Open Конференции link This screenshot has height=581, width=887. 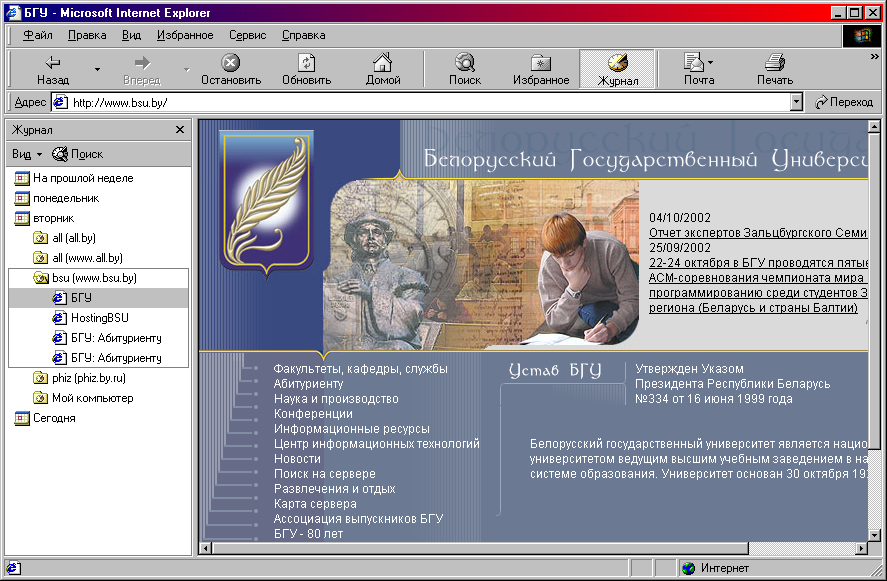(x=313, y=414)
